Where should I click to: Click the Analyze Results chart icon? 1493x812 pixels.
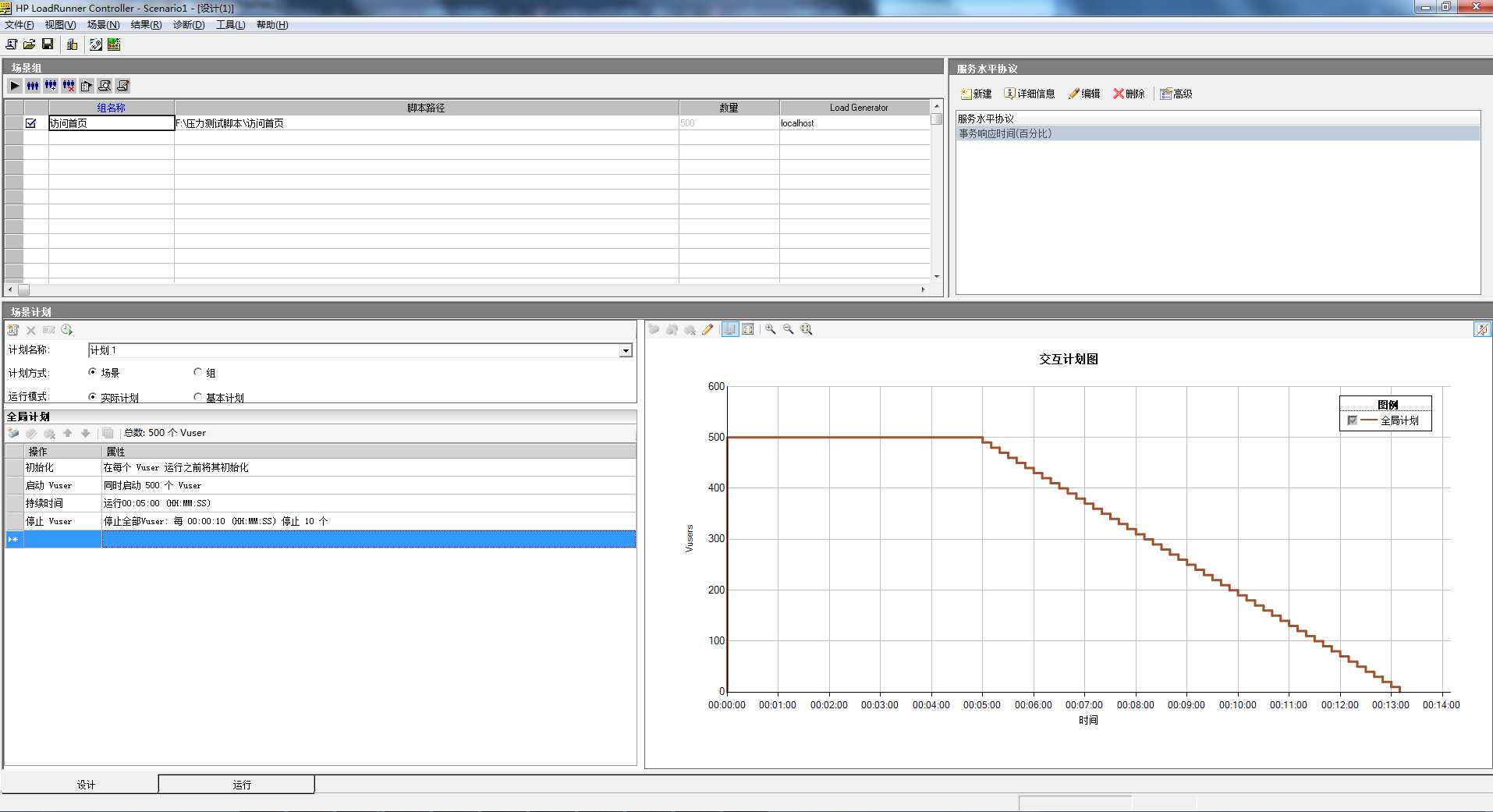(114, 44)
